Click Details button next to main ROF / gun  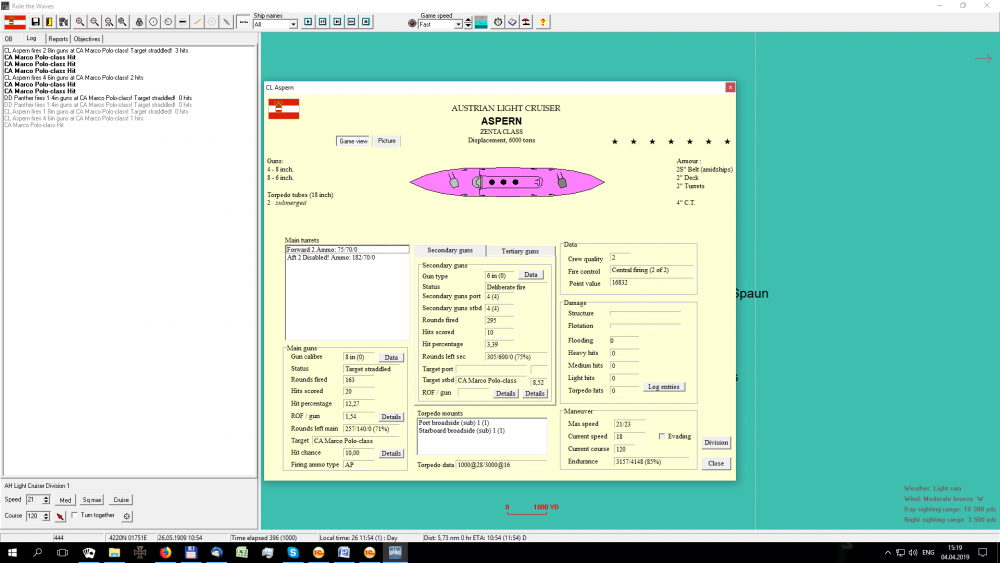pyautogui.click(x=391, y=417)
